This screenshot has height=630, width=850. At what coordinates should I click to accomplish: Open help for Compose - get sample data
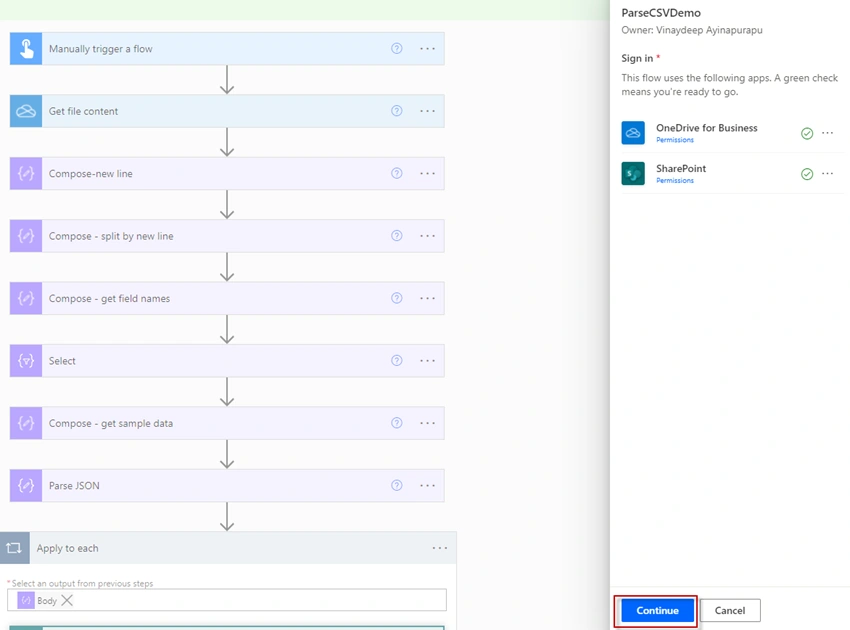(397, 422)
